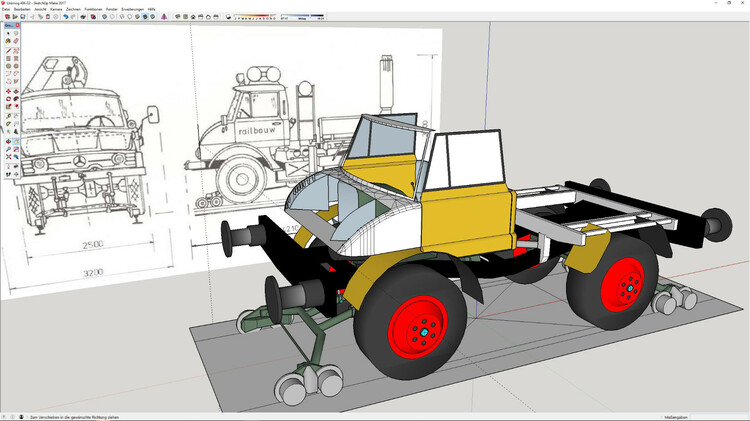Open the Datei menu
The height and width of the screenshot is (421, 750).
click(7, 8)
